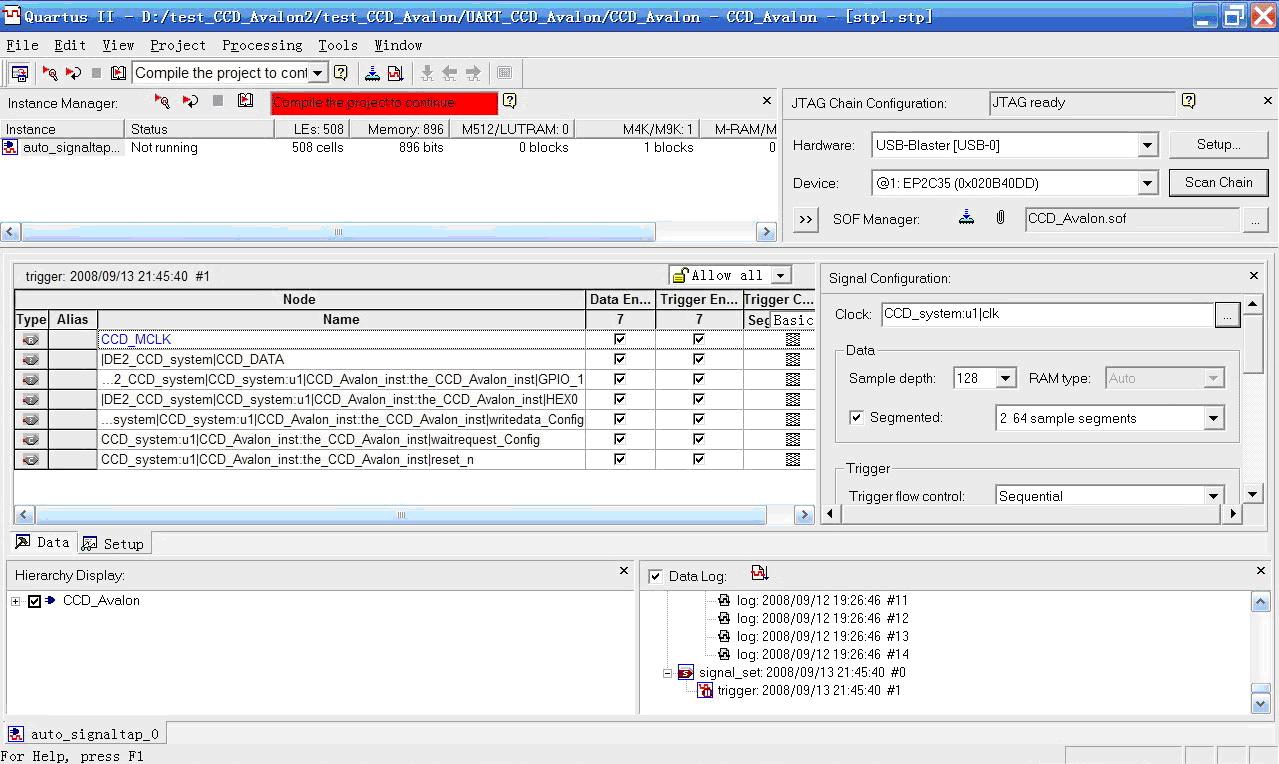Click the type icon of the waitrequest_Config node
This screenshot has width=1279, height=764.
(31, 439)
